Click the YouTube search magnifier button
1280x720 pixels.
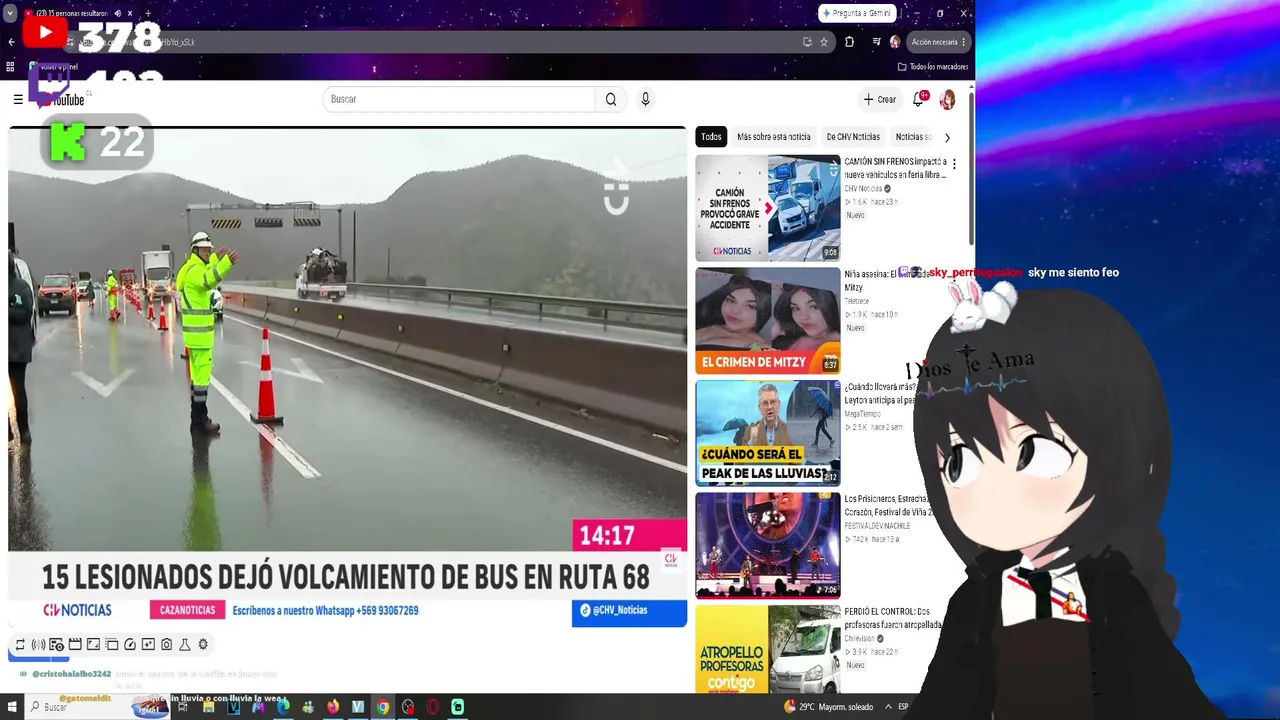(611, 99)
